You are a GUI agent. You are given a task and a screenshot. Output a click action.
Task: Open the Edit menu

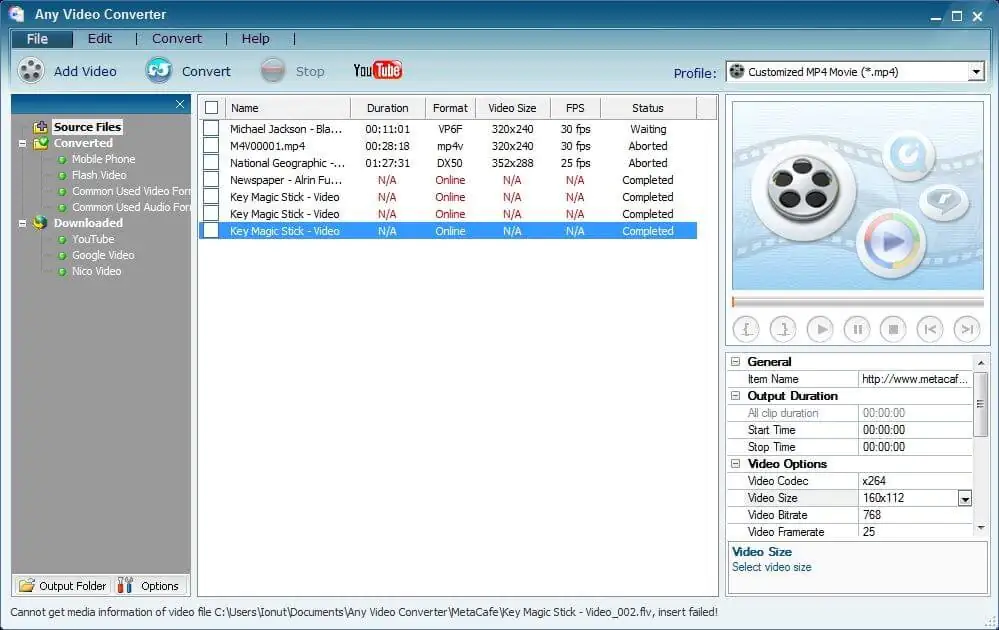point(99,39)
